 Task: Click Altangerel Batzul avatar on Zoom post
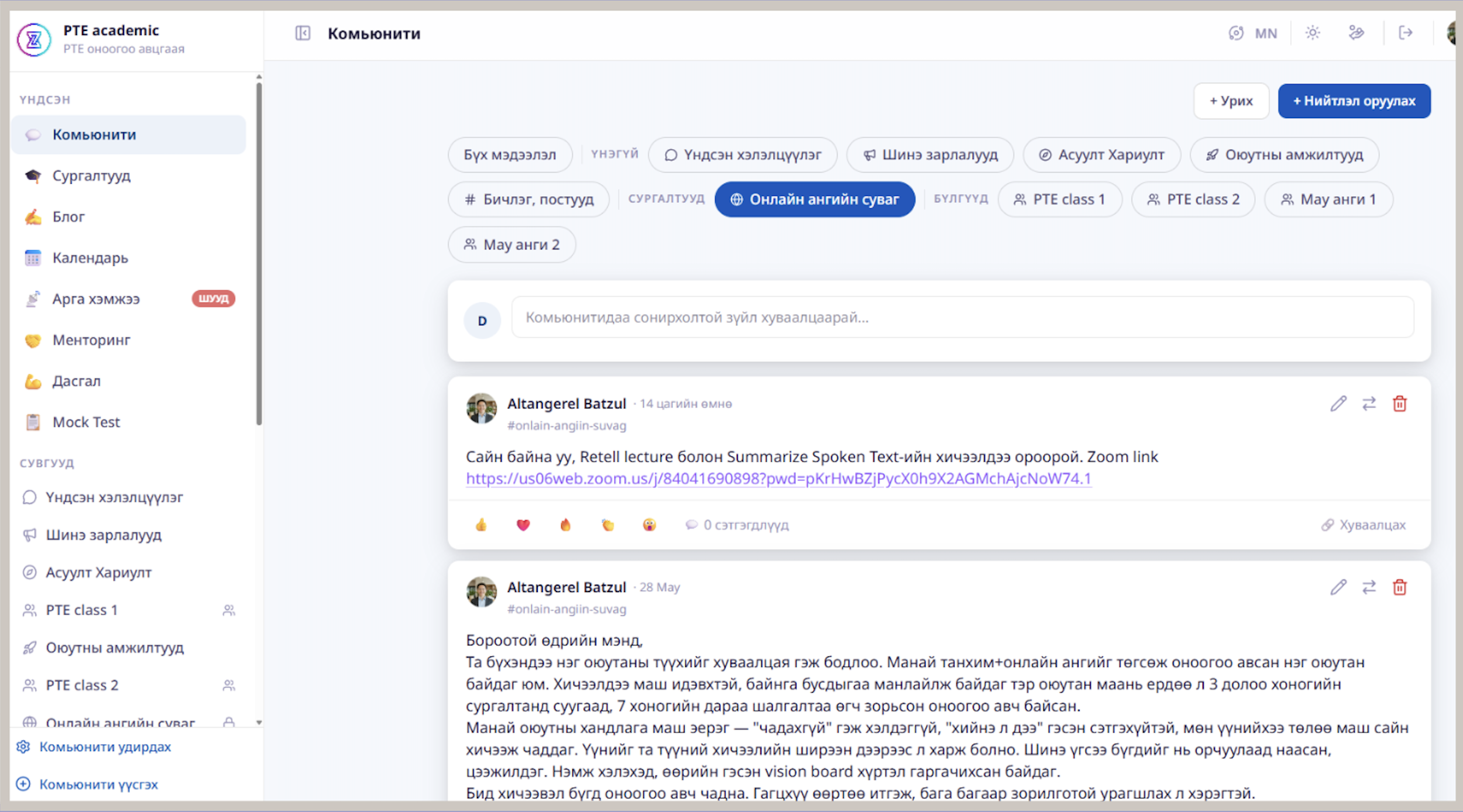(x=482, y=408)
